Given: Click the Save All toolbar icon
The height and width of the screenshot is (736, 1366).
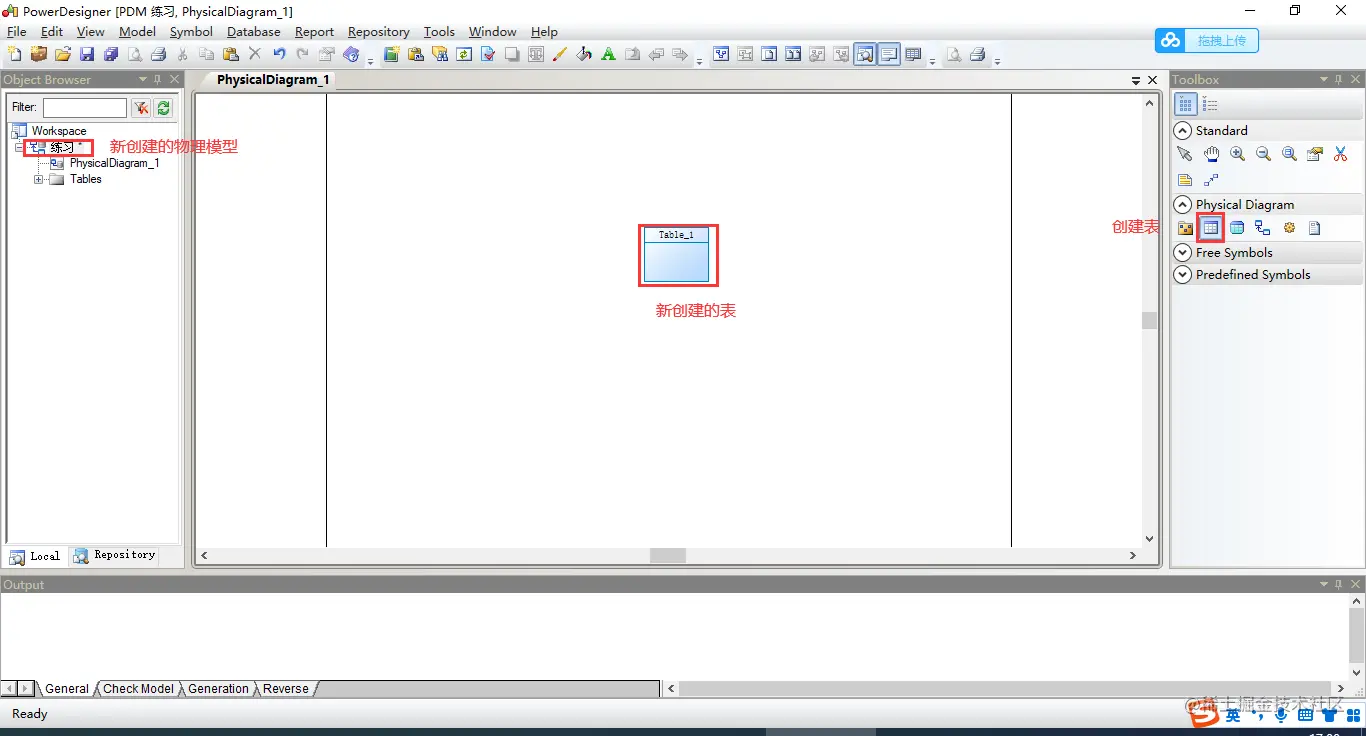Looking at the screenshot, I should pyautogui.click(x=110, y=54).
